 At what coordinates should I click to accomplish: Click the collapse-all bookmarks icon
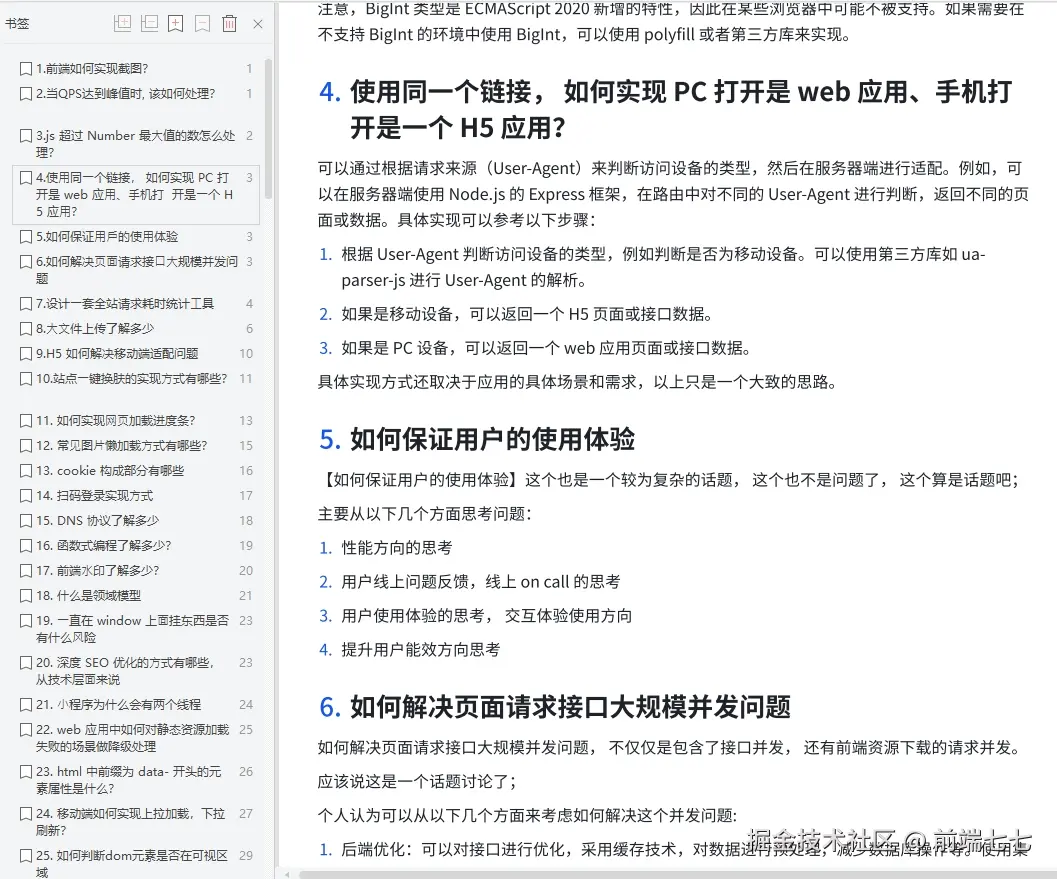[148, 23]
